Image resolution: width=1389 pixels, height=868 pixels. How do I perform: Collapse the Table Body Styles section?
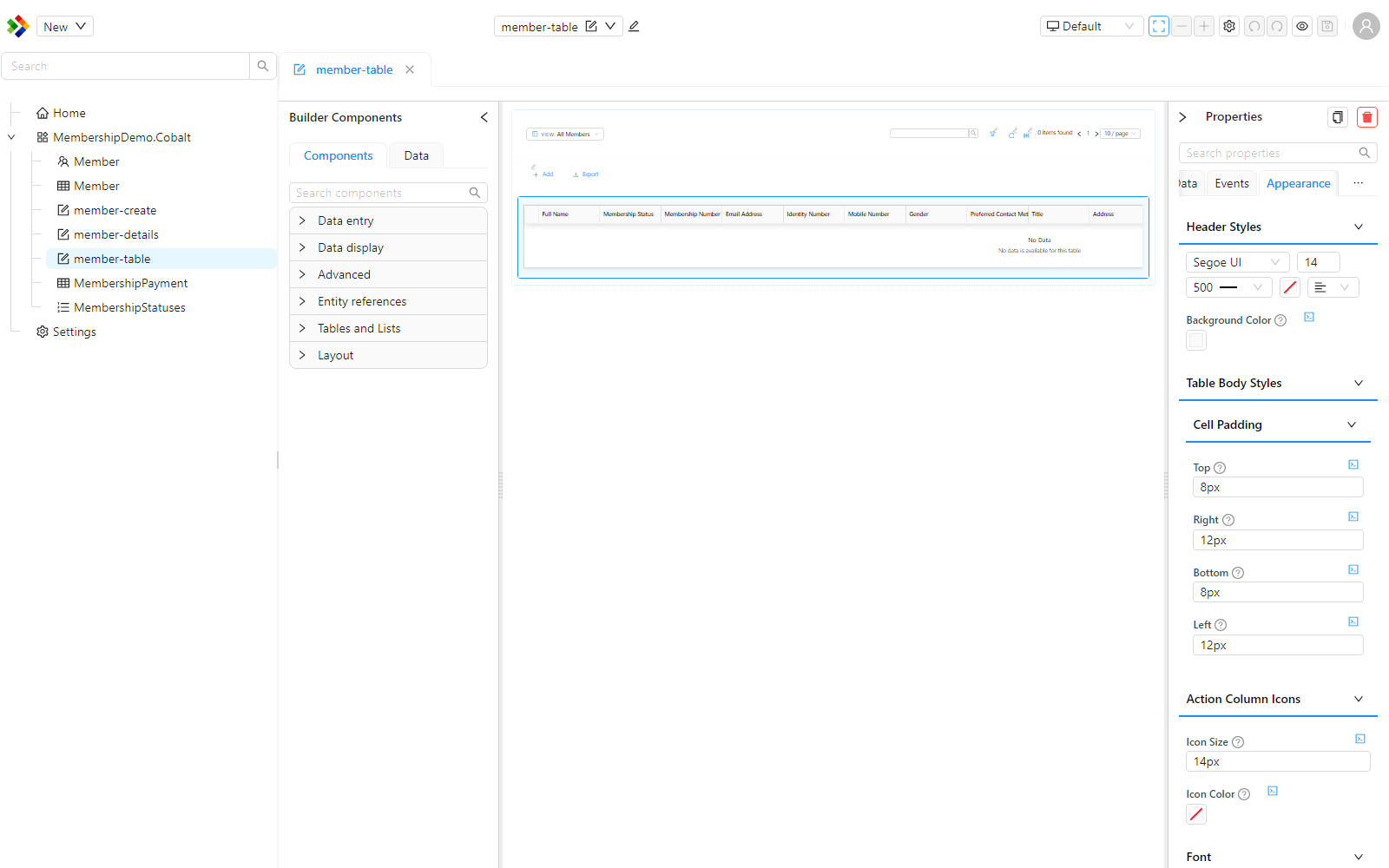coord(1278,383)
